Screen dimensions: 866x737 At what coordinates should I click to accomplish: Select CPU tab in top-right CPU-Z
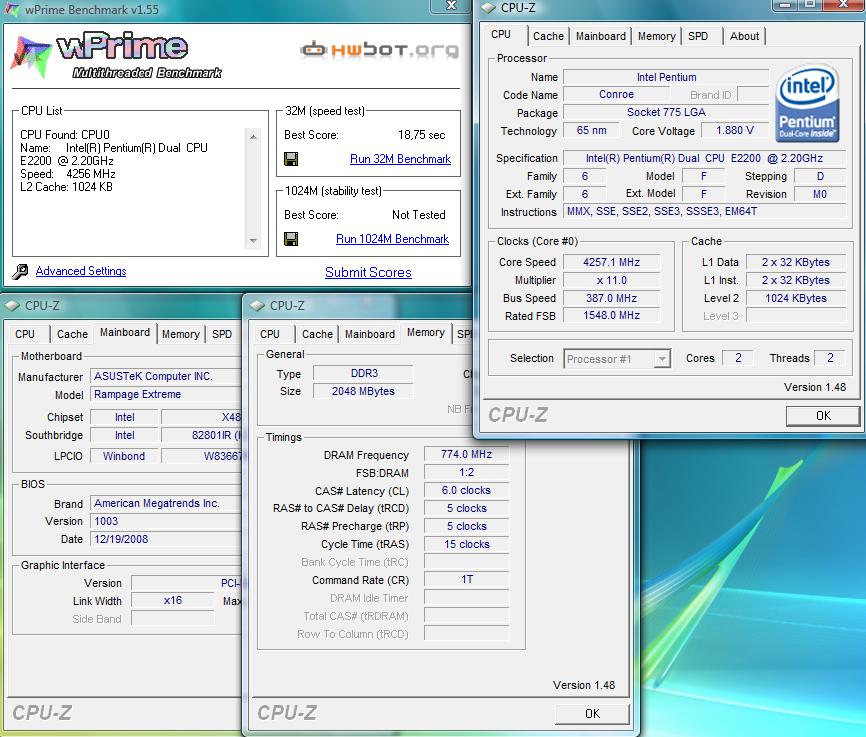click(501, 34)
